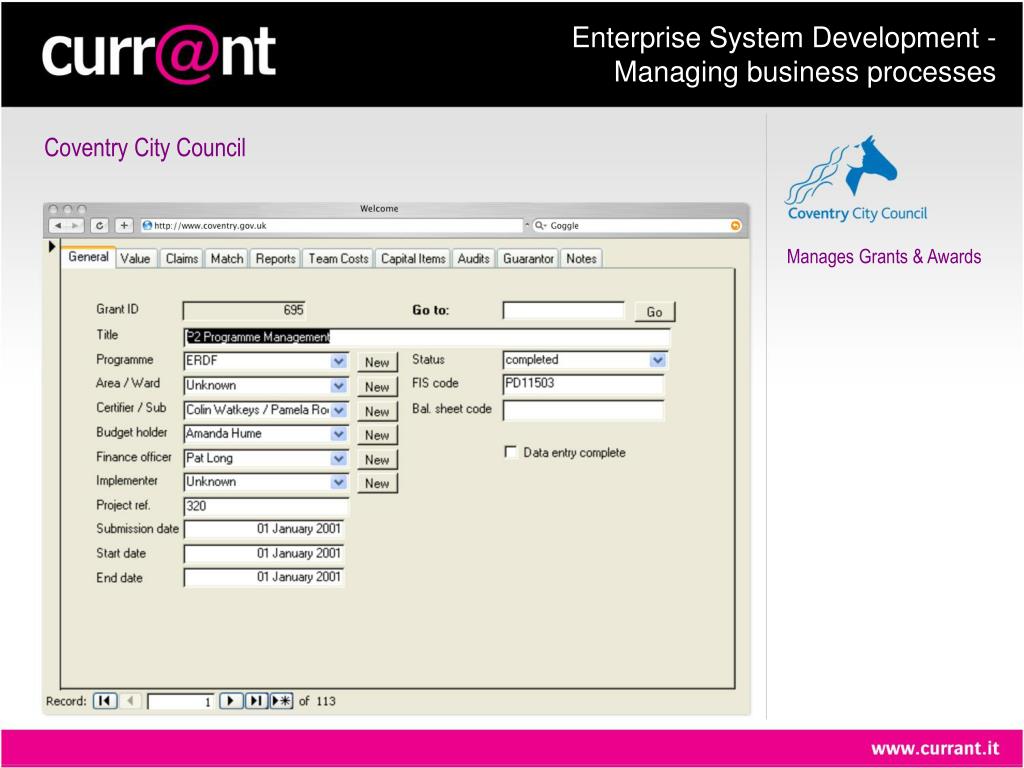This screenshot has height=768, width=1024.
Task: Click the globe icon in address bar
Action: [x=147, y=225]
